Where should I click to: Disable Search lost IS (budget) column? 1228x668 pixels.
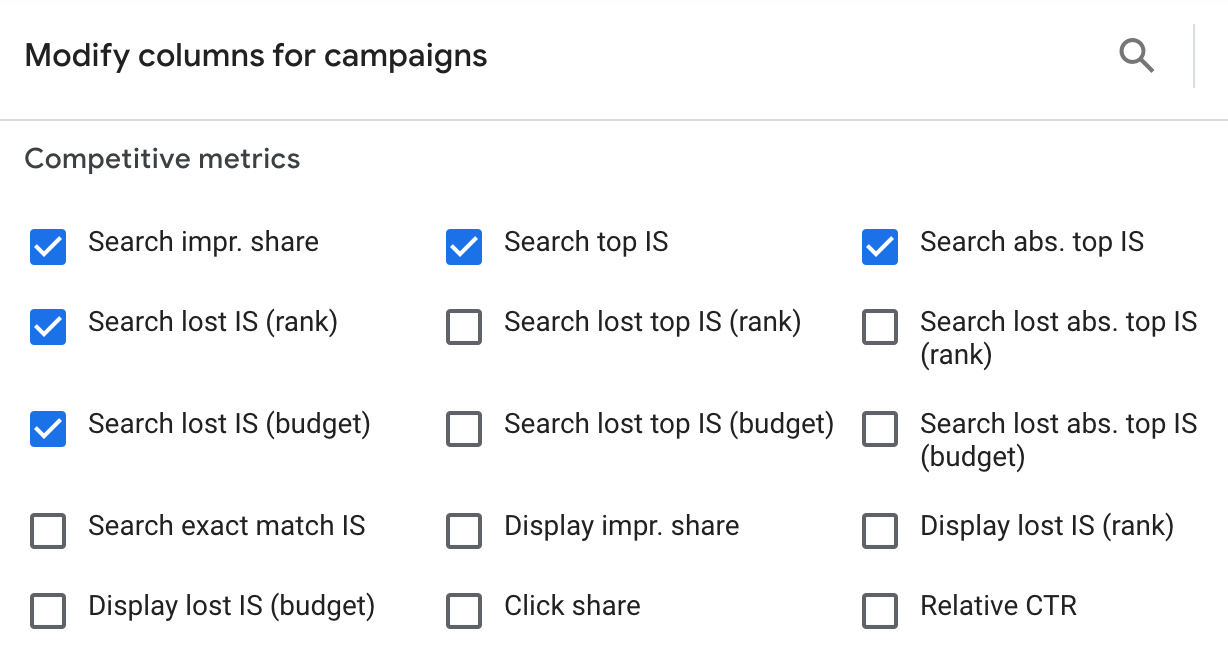click(x=48, y=429)
